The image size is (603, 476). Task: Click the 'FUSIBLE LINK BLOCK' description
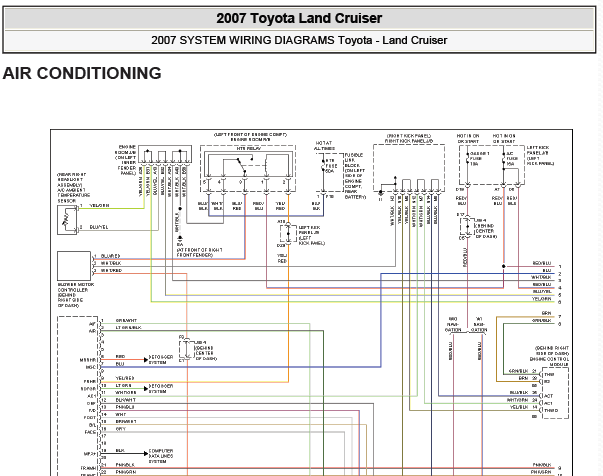354,176
